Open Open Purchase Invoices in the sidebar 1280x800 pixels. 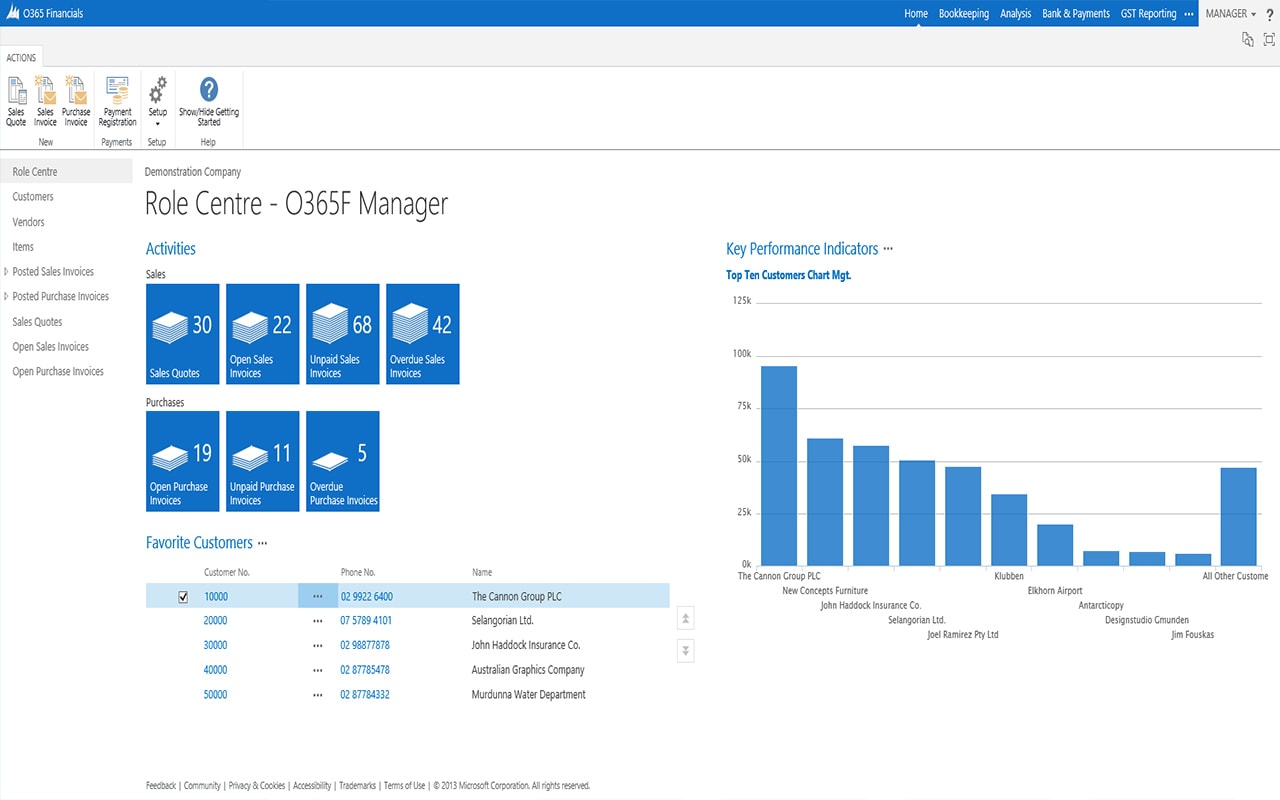(x=58, y=372)
